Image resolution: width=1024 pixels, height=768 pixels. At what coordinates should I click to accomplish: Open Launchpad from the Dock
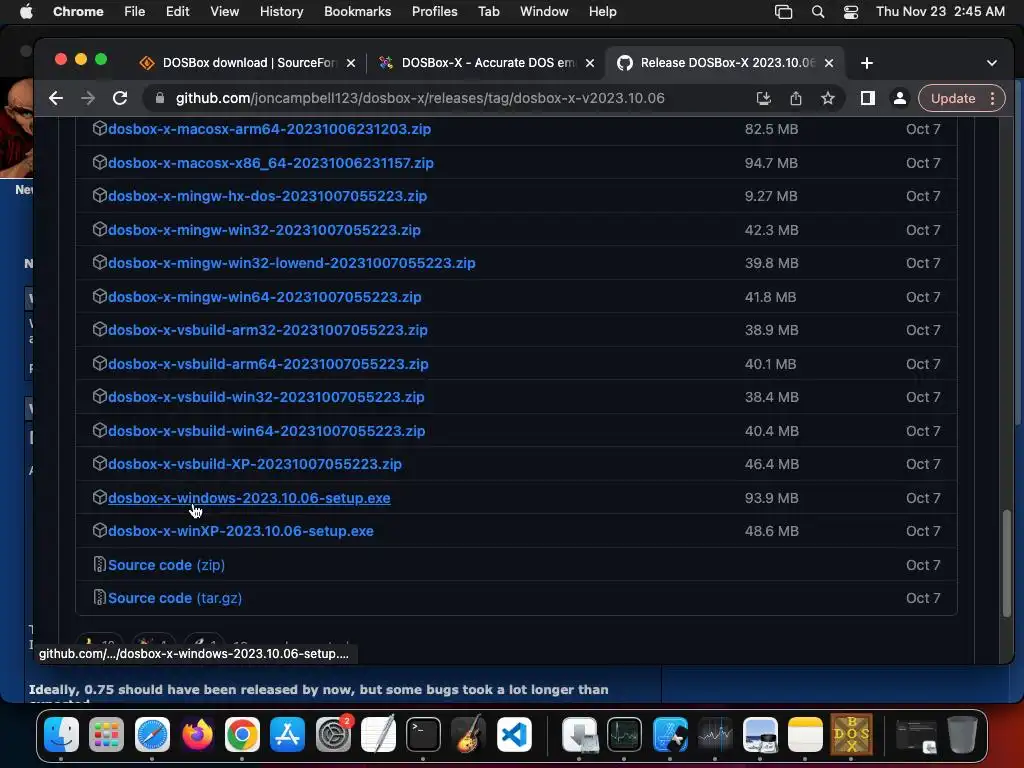pos(106,735)
